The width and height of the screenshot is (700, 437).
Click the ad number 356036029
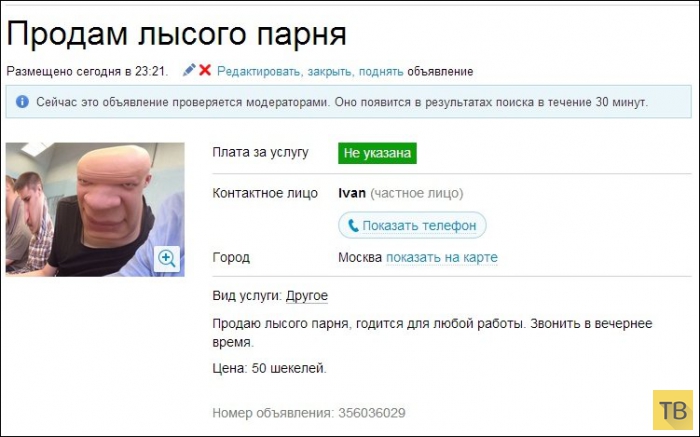[371, 413]
